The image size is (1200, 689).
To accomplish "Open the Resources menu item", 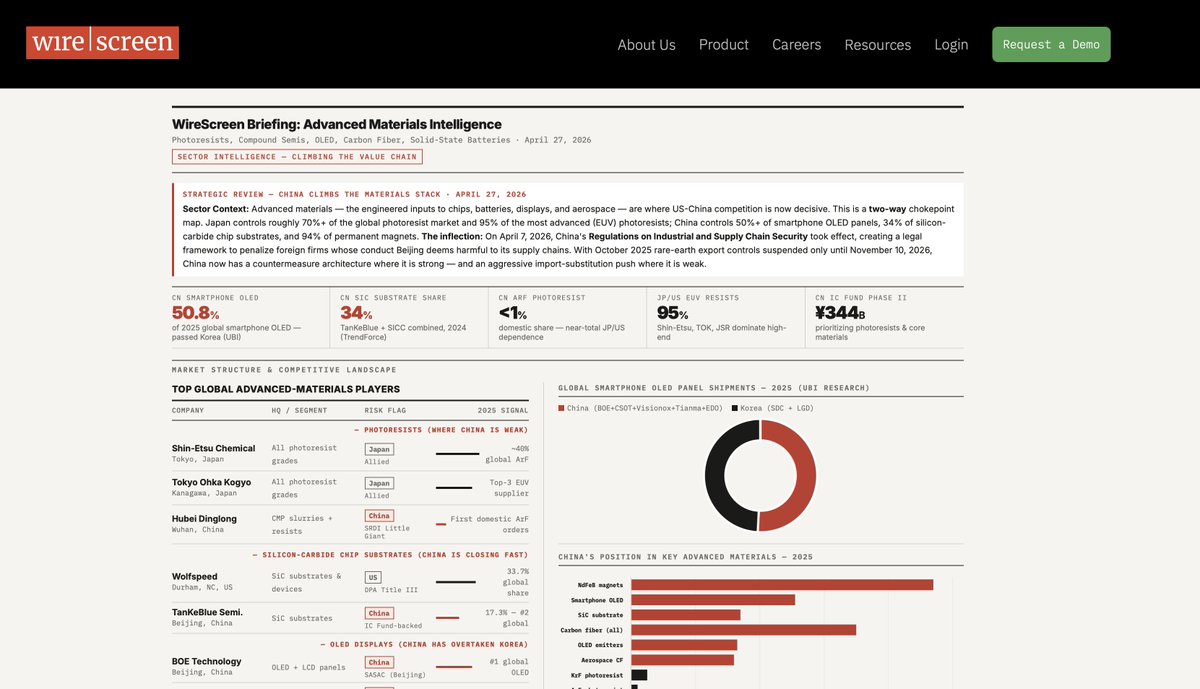I will click(x=878, y=45).
